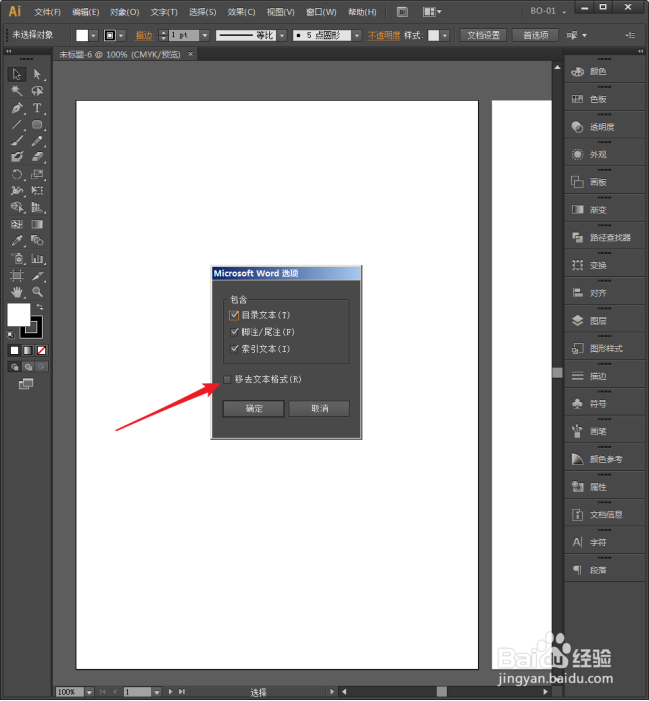Open the 颜色 (Color) panel
The height and width of the screenshot is (701, 649).
tap(605, 72)
